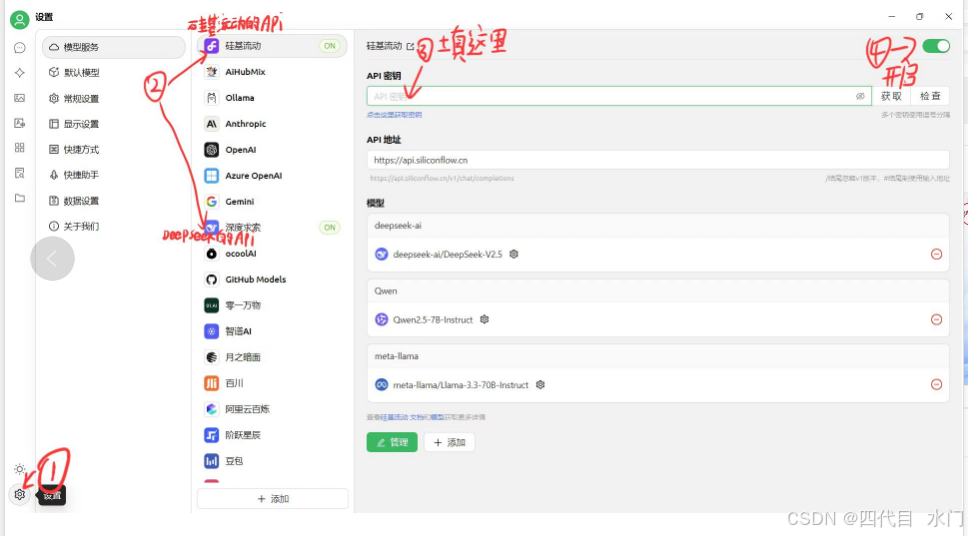Open the image painting sidebar icon

point(20,98)
